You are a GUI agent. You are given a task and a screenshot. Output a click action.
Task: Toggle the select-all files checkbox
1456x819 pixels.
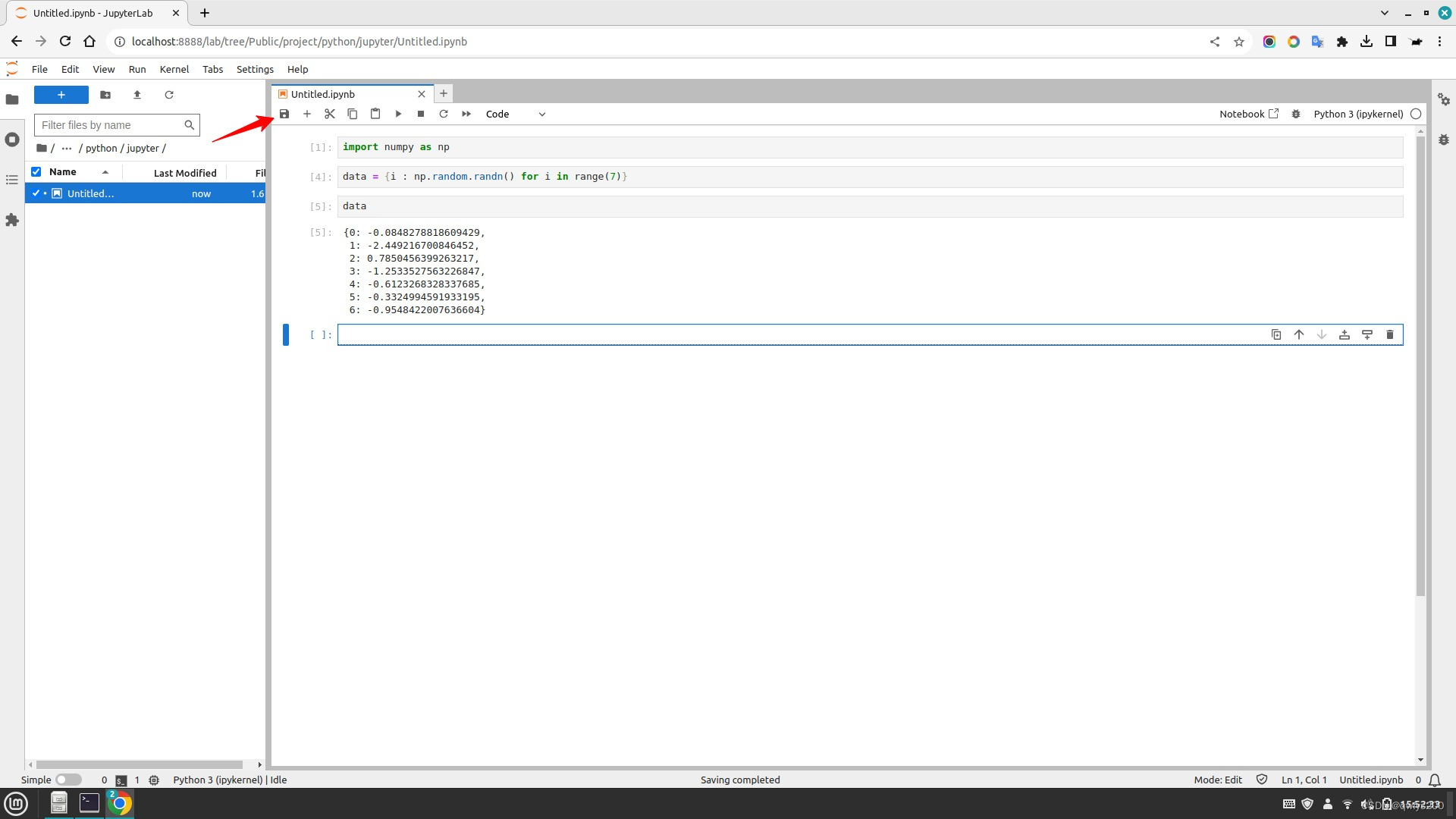pyautogui.click(x=36, y=172)
